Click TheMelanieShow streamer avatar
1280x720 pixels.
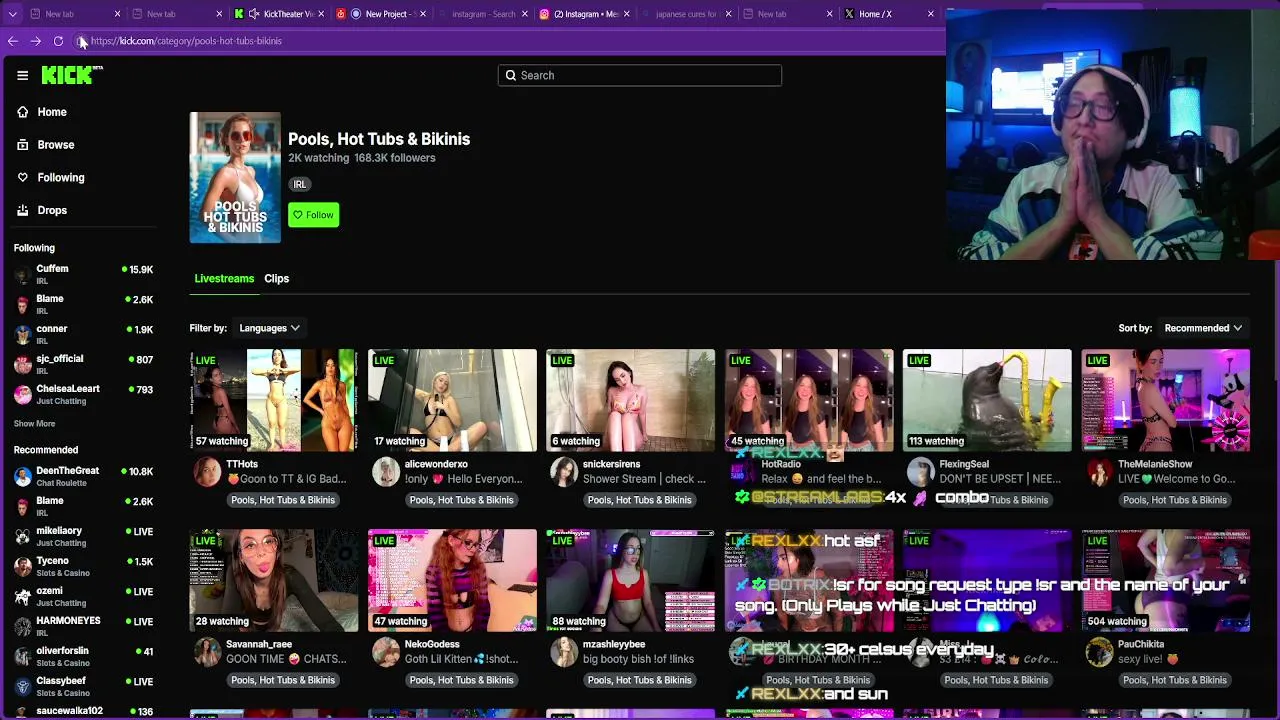click(x=1098, y=472)
